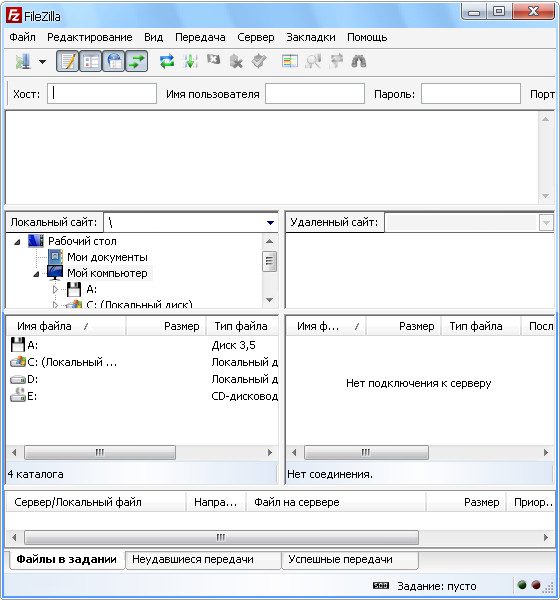Expand the A: drive tree node
The image size is (560, 600).
(x=56, y=289)
